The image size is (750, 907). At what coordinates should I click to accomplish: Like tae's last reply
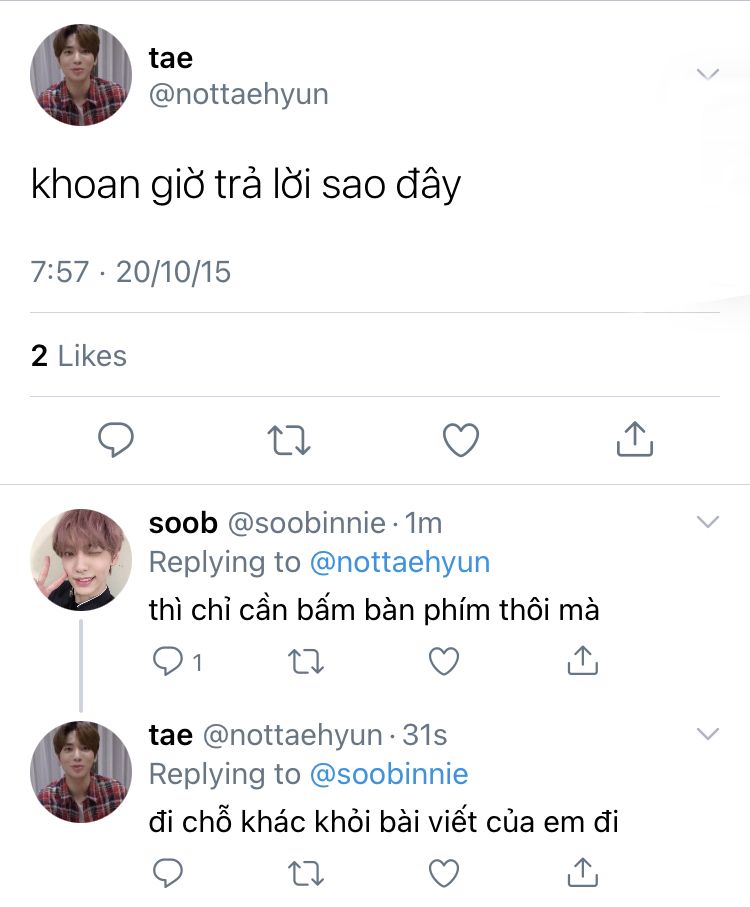(443, 872)
